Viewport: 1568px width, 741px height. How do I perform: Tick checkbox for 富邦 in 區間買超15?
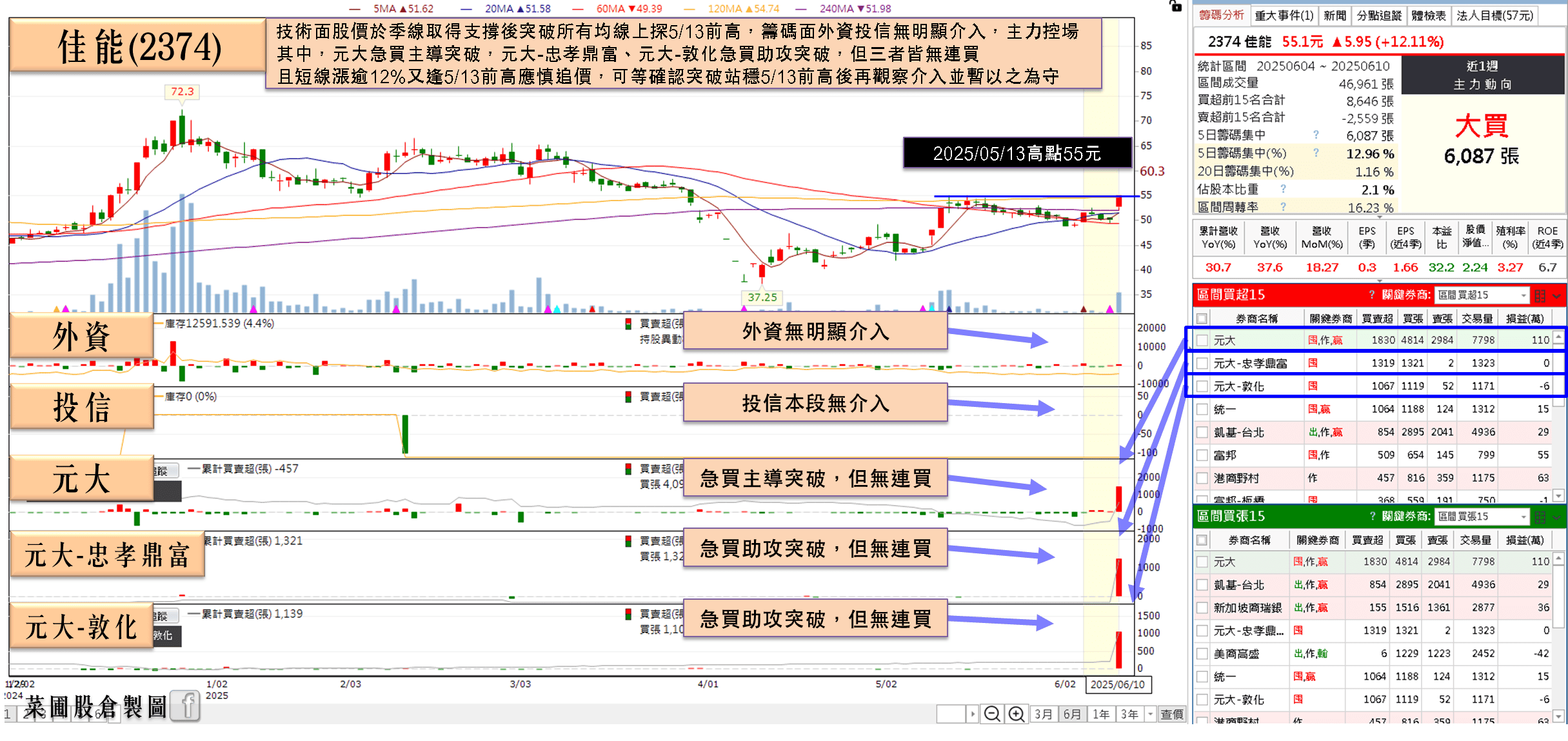tap(1202, 455)
